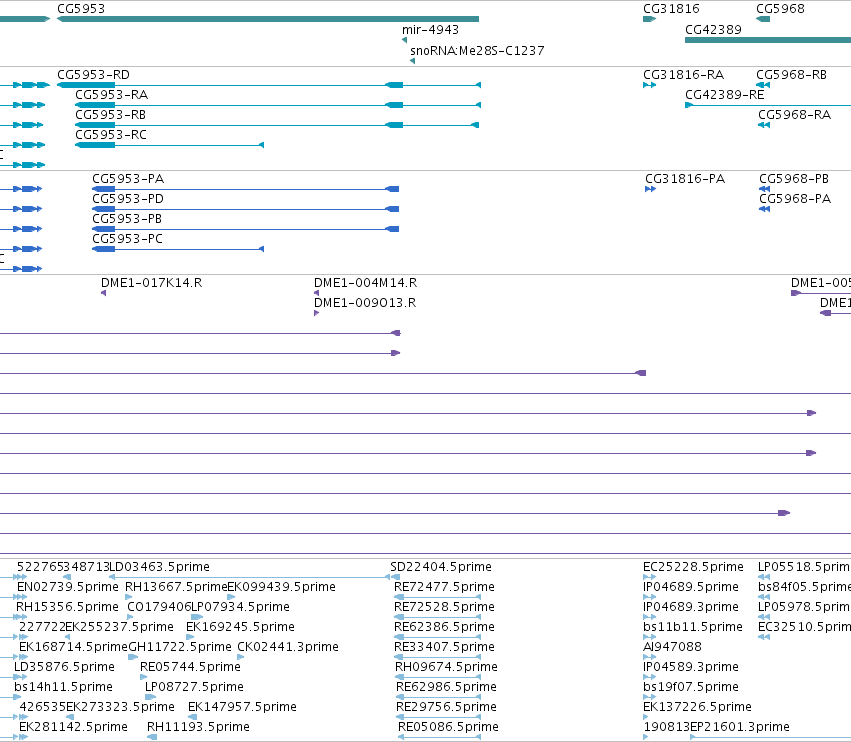Select EST bs14h11.5prime
Viewport: 851px width, 742px height.
(63, 687)
